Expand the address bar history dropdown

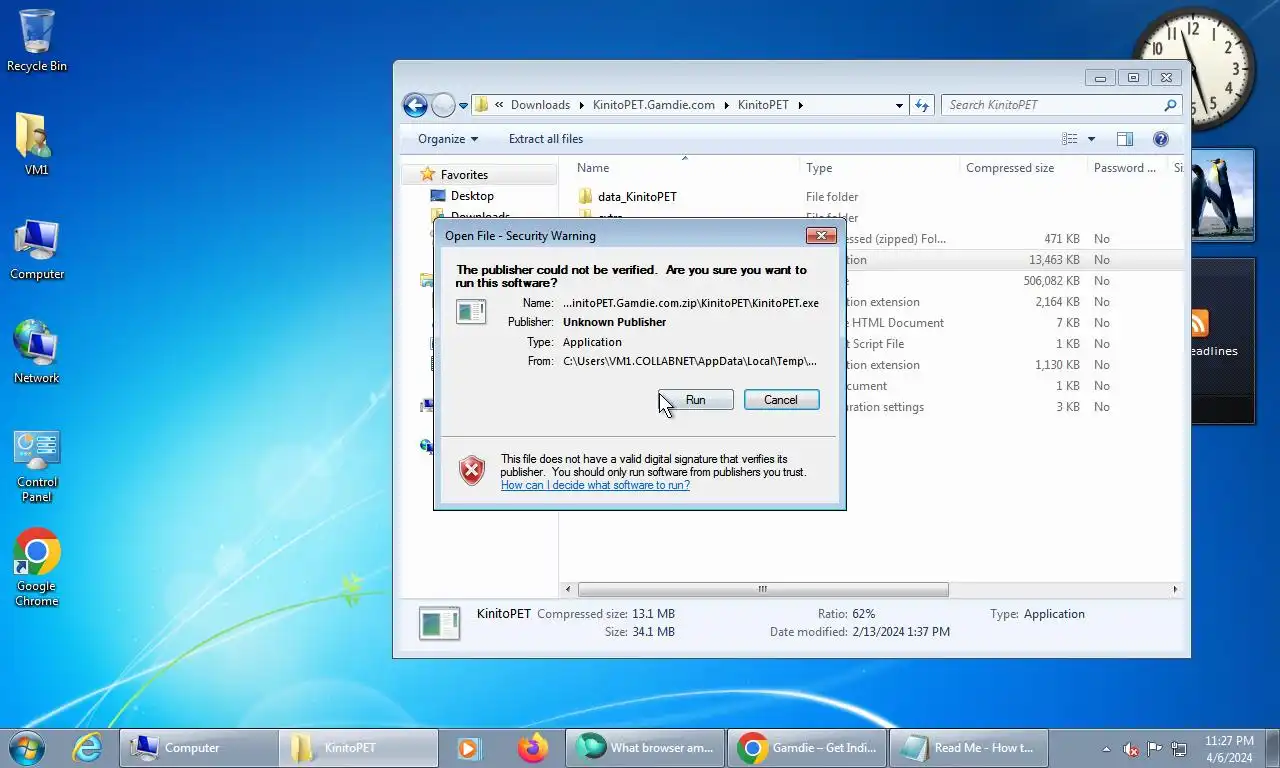[x=900, y=105]
